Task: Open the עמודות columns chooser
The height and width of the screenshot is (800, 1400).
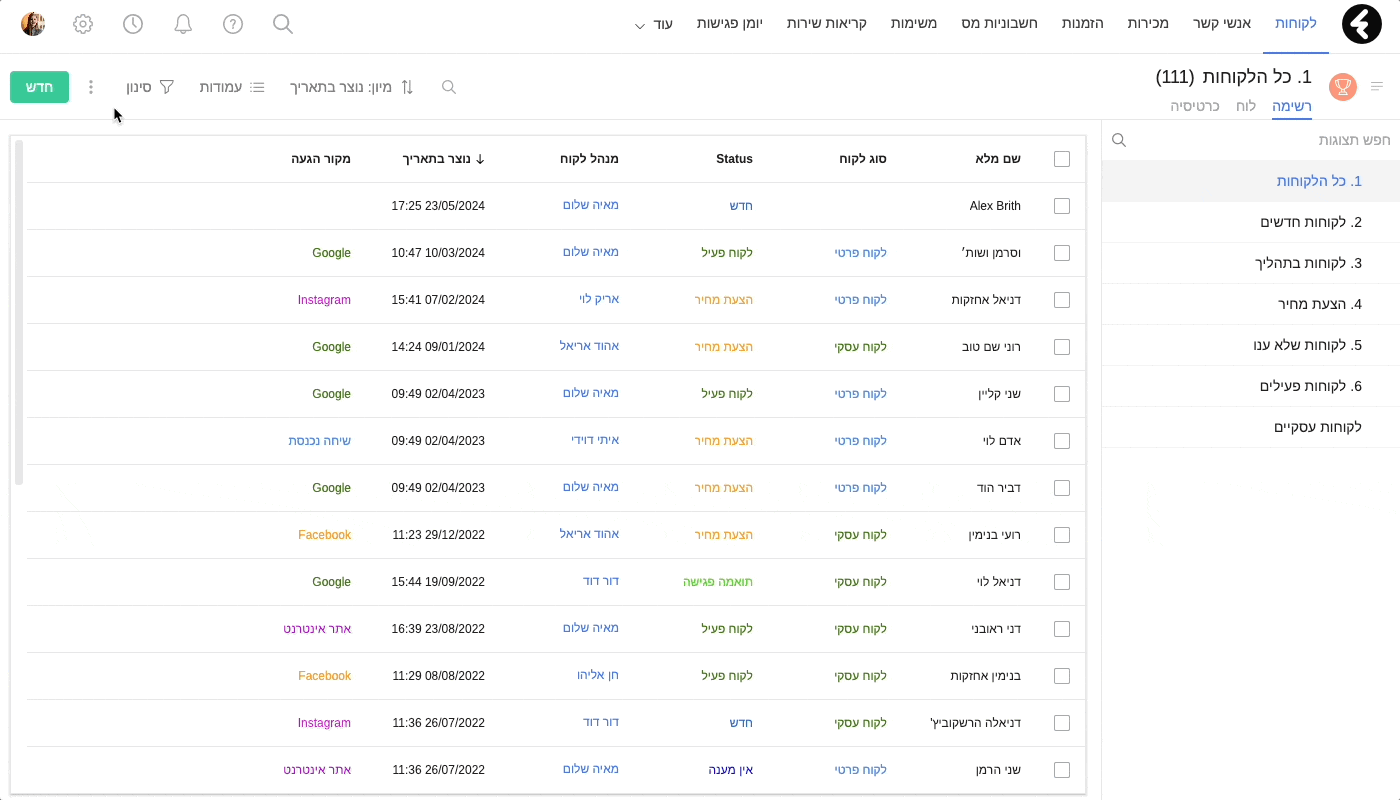Action: [232, 87]
